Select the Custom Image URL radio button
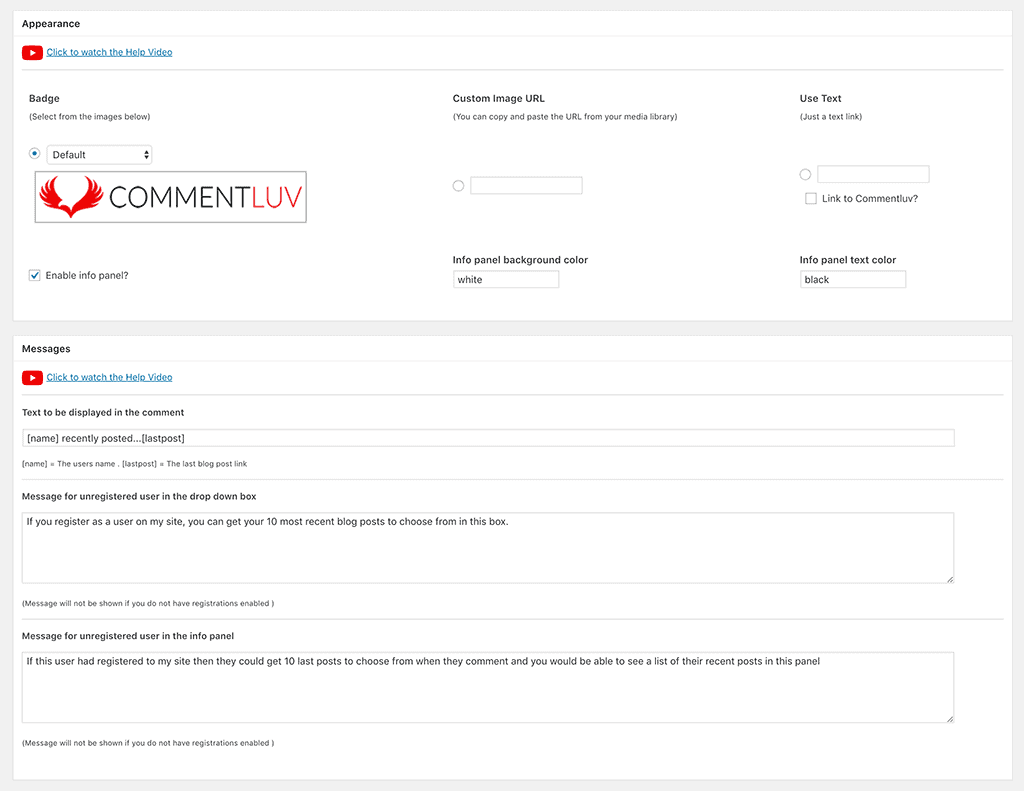Screen dimensions: 1024x791 point(458,185)
